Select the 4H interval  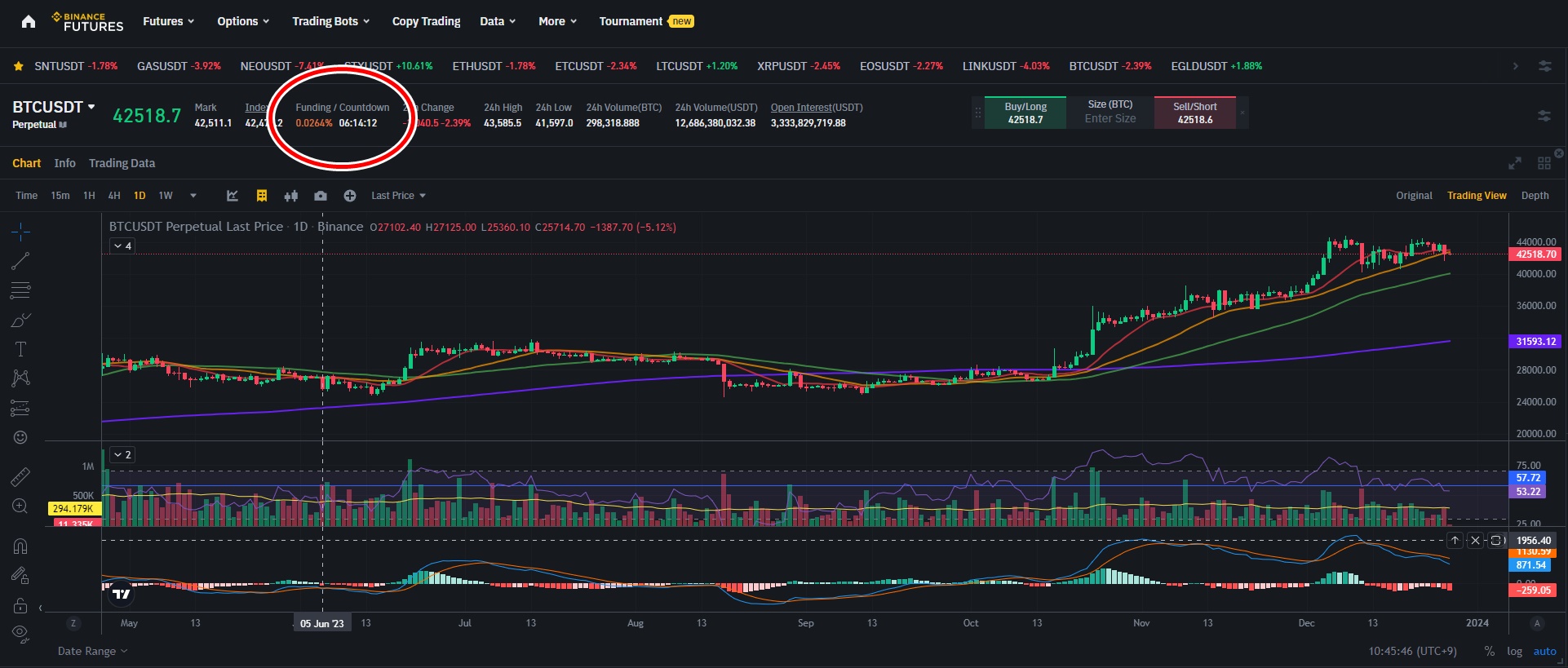[x=114, y=196]
